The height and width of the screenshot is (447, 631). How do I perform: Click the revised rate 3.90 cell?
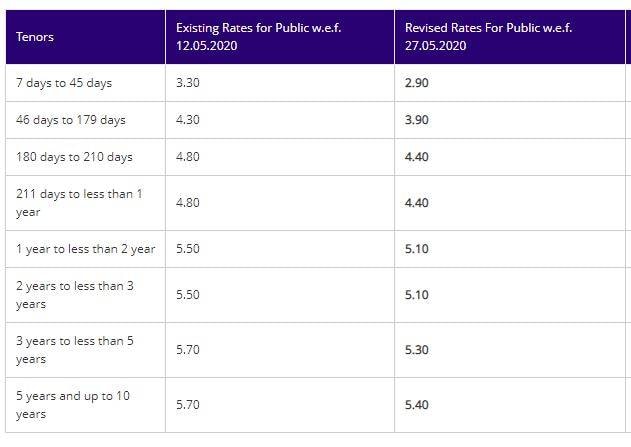[x=417, y=120]
